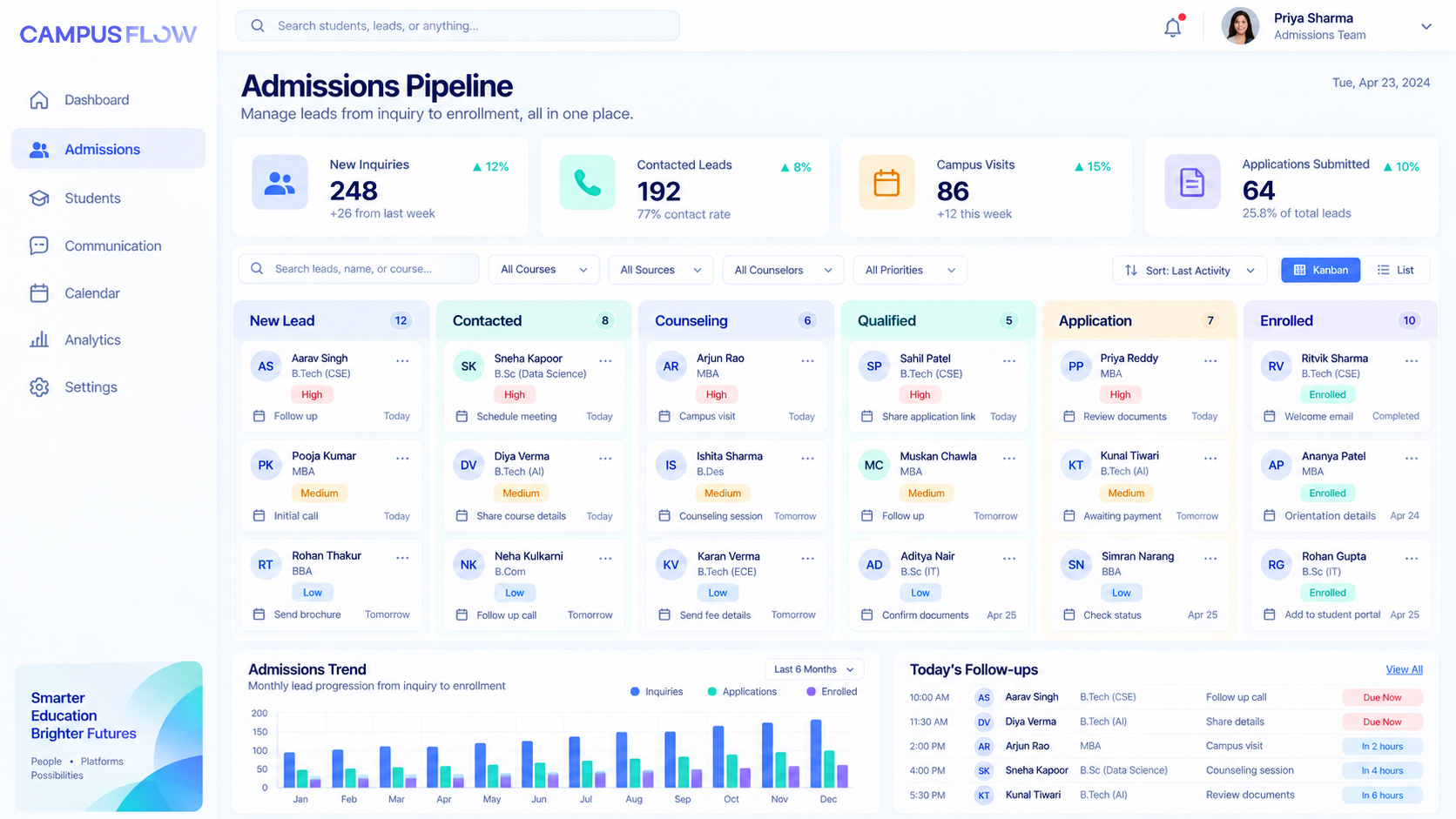Open the All Sources filter dropdown
The width and height of the screenshot is (1456, 819).
click(x=661, y=270)
